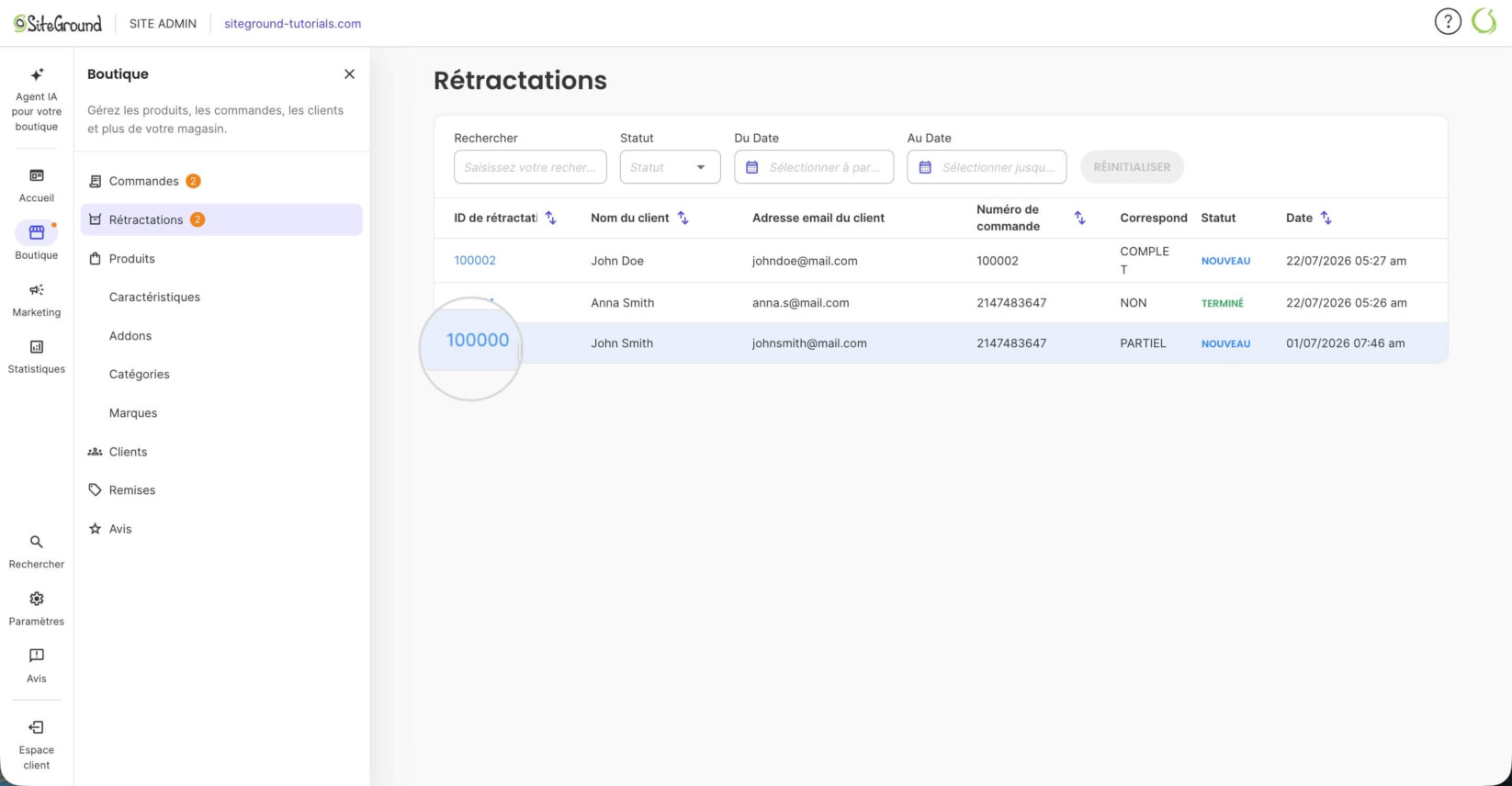Sort by Numéro de commande column

pos(1080,218)
